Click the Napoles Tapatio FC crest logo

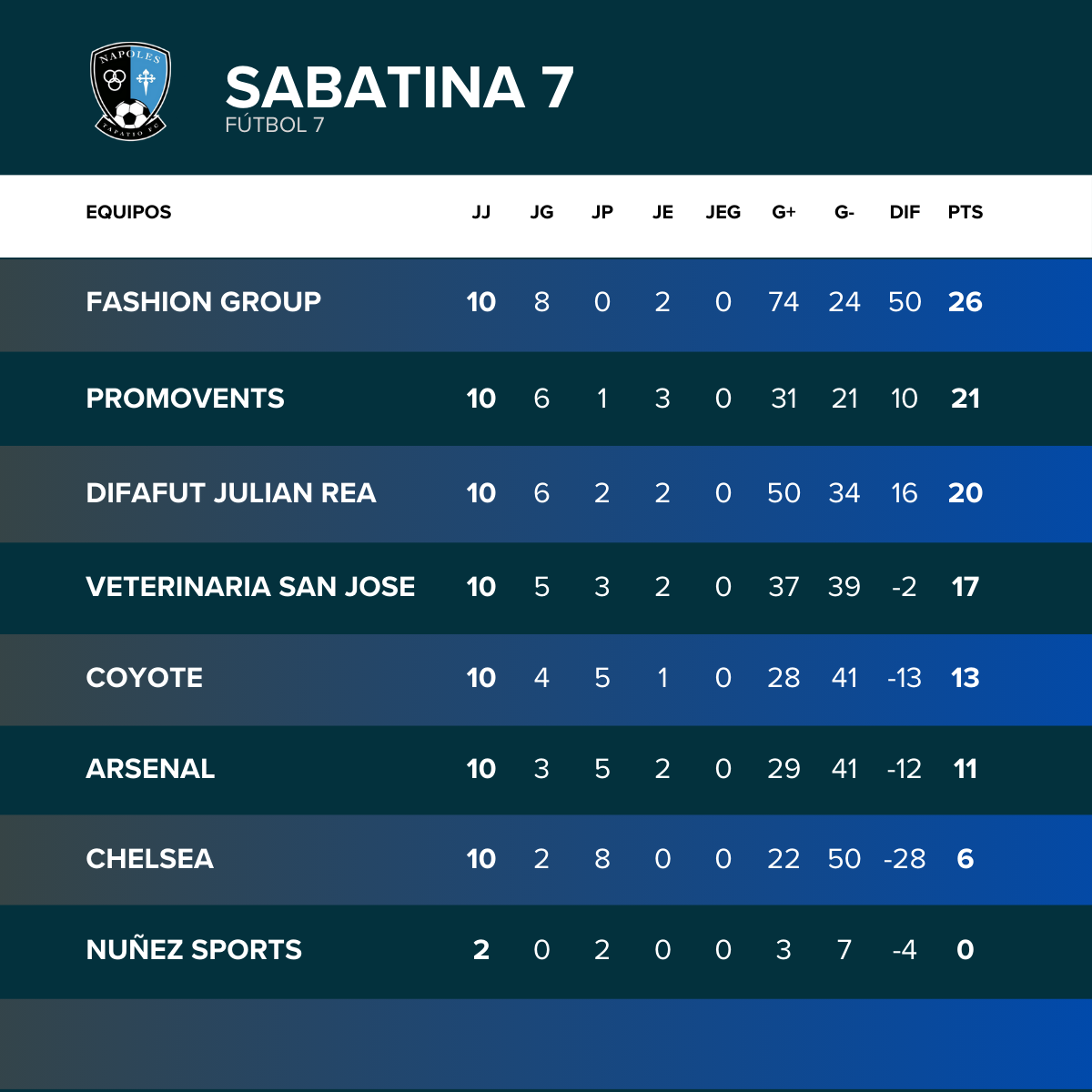coord(131,91)
